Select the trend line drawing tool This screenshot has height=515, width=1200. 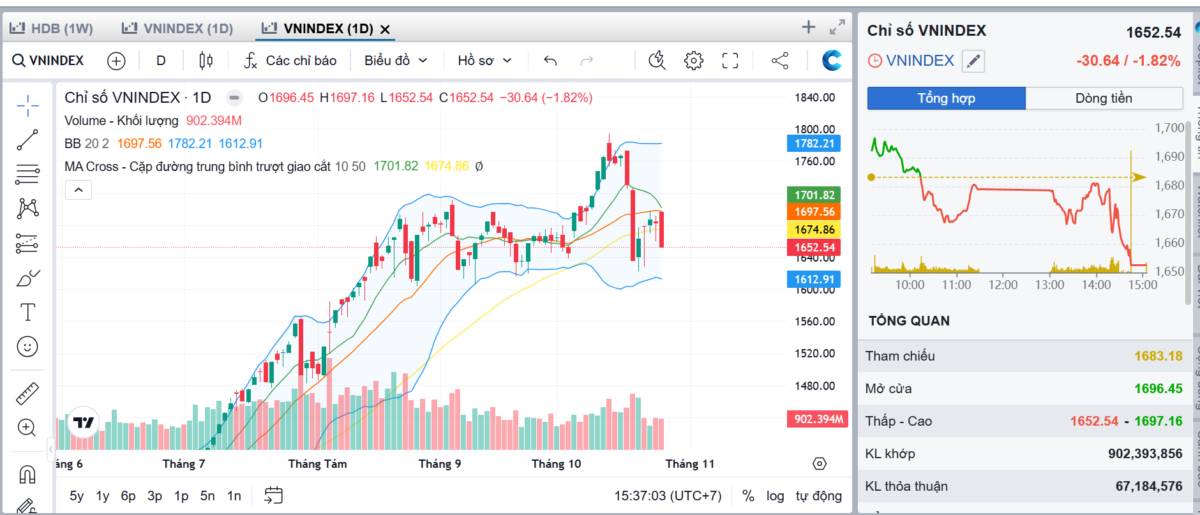coord(28,139)
